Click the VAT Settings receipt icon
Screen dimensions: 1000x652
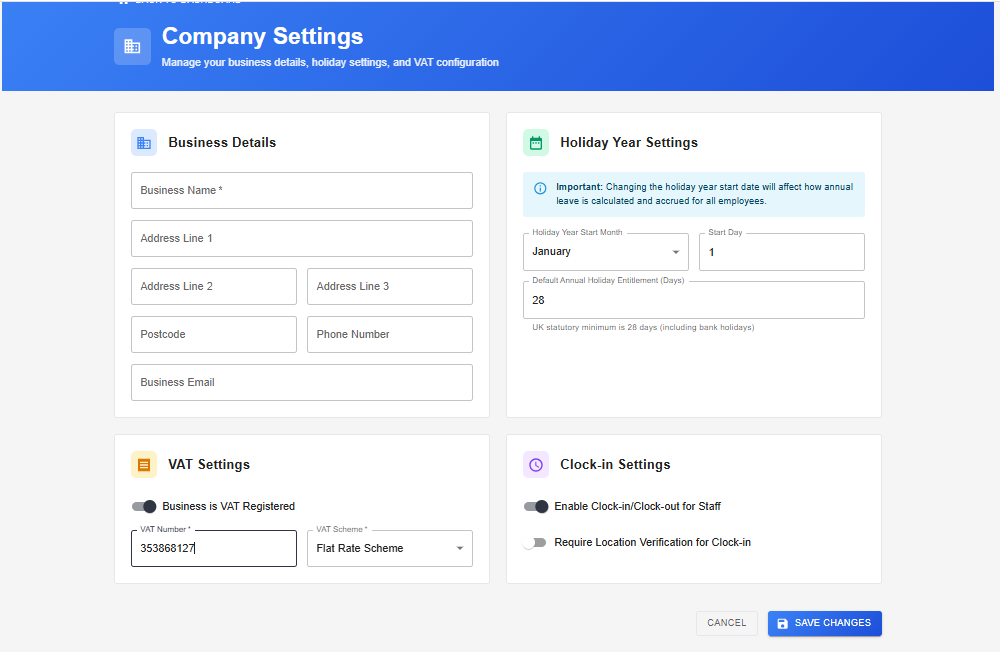tap(144, 464)
